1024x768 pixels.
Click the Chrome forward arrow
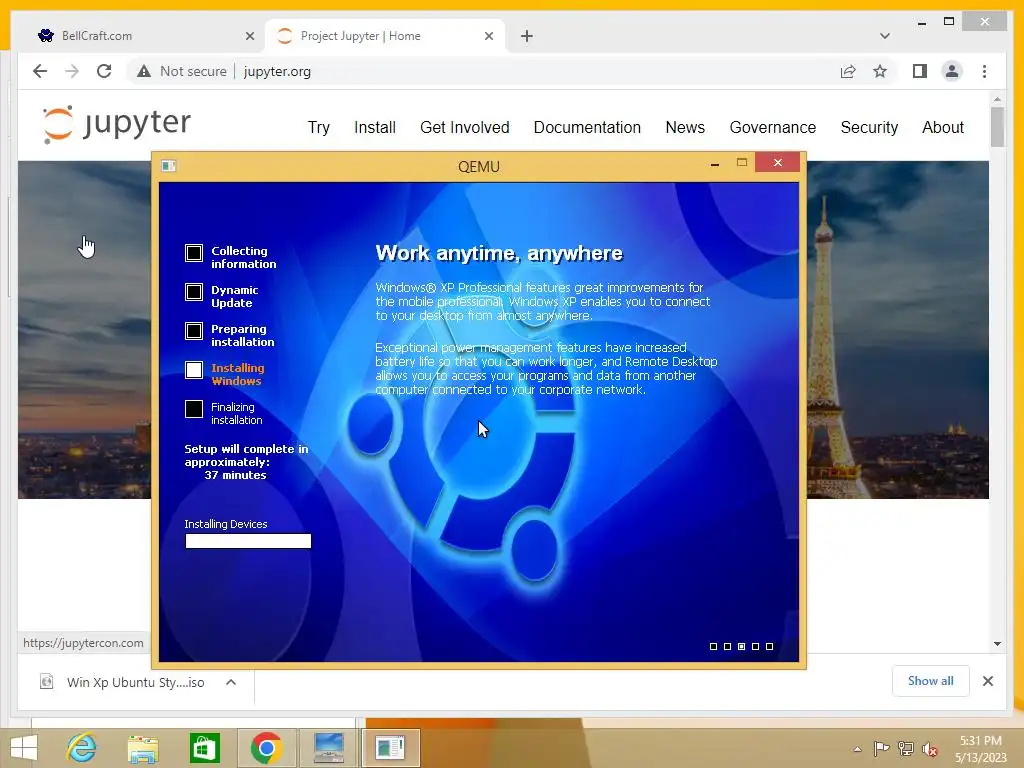[x=72, y=71]
